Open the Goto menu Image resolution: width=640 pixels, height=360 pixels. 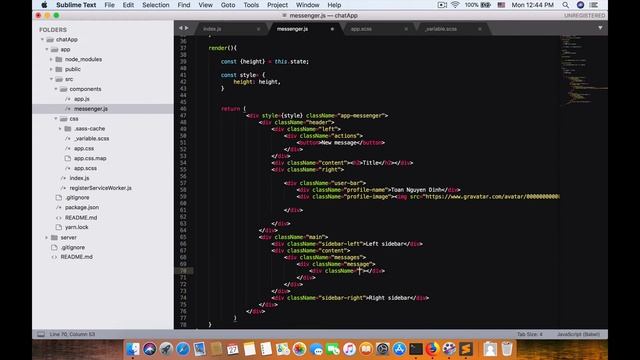pos(228,5)
